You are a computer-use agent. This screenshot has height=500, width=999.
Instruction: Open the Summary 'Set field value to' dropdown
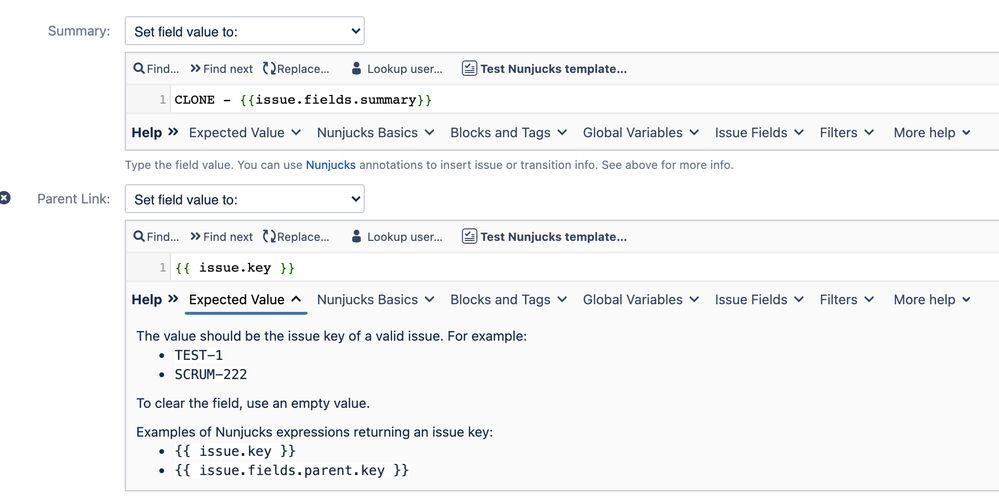tap(244, 31)
